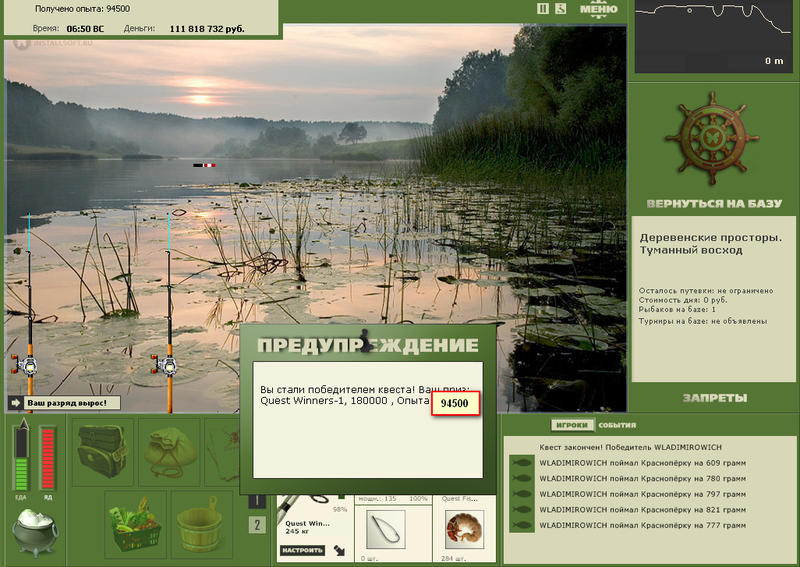Click the fish icon beside 777 грамм
This screenshot has width=800, height=567.
(x=522, y=525)
